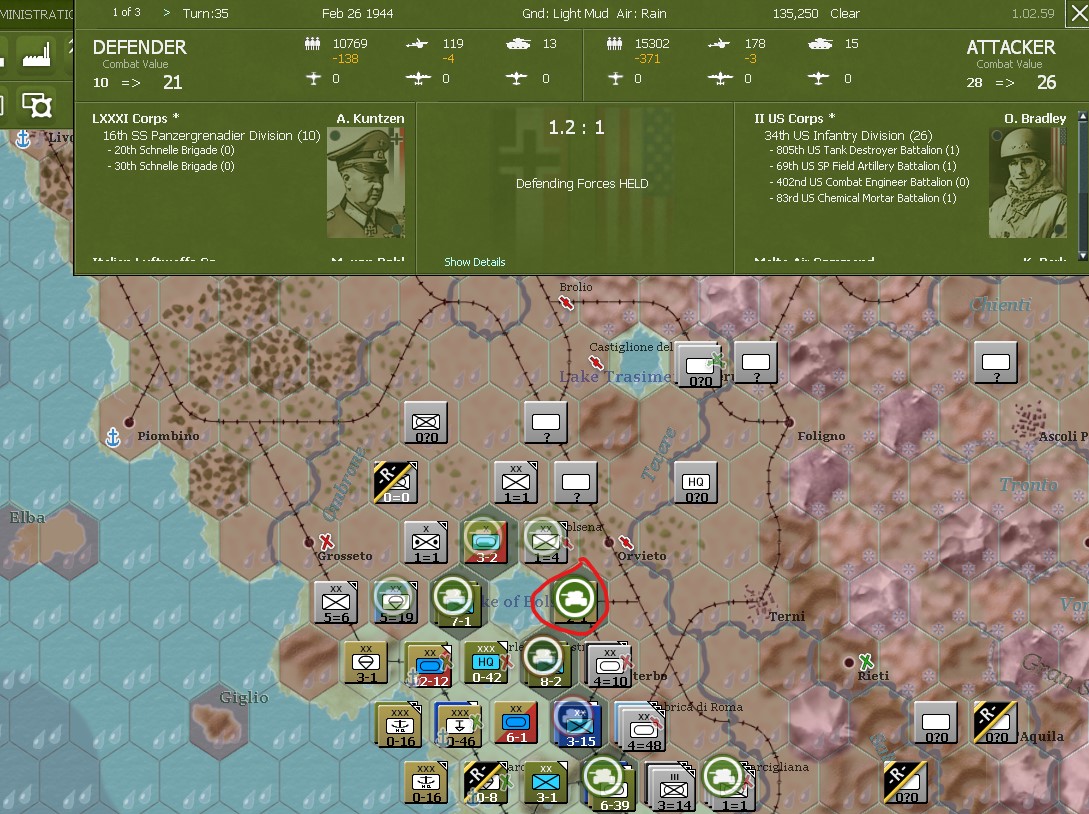This screenshot has width=1089, height=814.
Task: Select the R 0?0 counter near Aquila
Action: point(995,722)
